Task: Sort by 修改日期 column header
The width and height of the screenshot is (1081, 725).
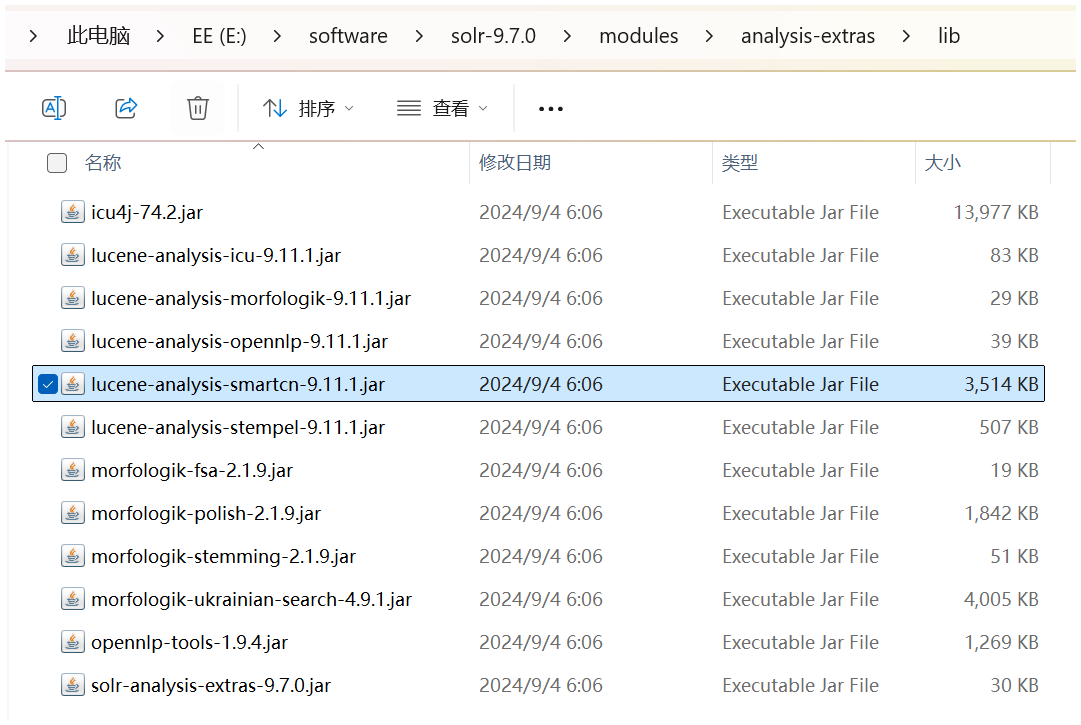Action: click(515, 163)
